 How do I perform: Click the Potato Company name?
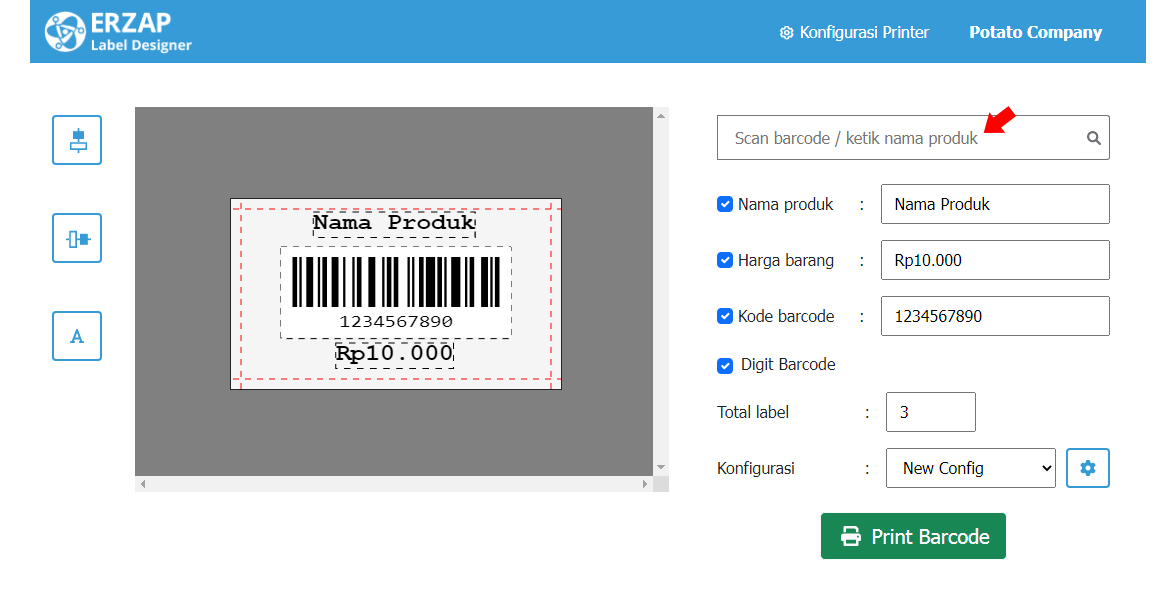point(1035,32)
